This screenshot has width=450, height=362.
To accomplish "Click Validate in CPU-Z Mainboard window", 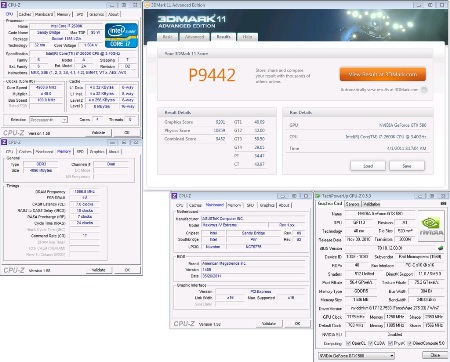I will coord(269,324).
